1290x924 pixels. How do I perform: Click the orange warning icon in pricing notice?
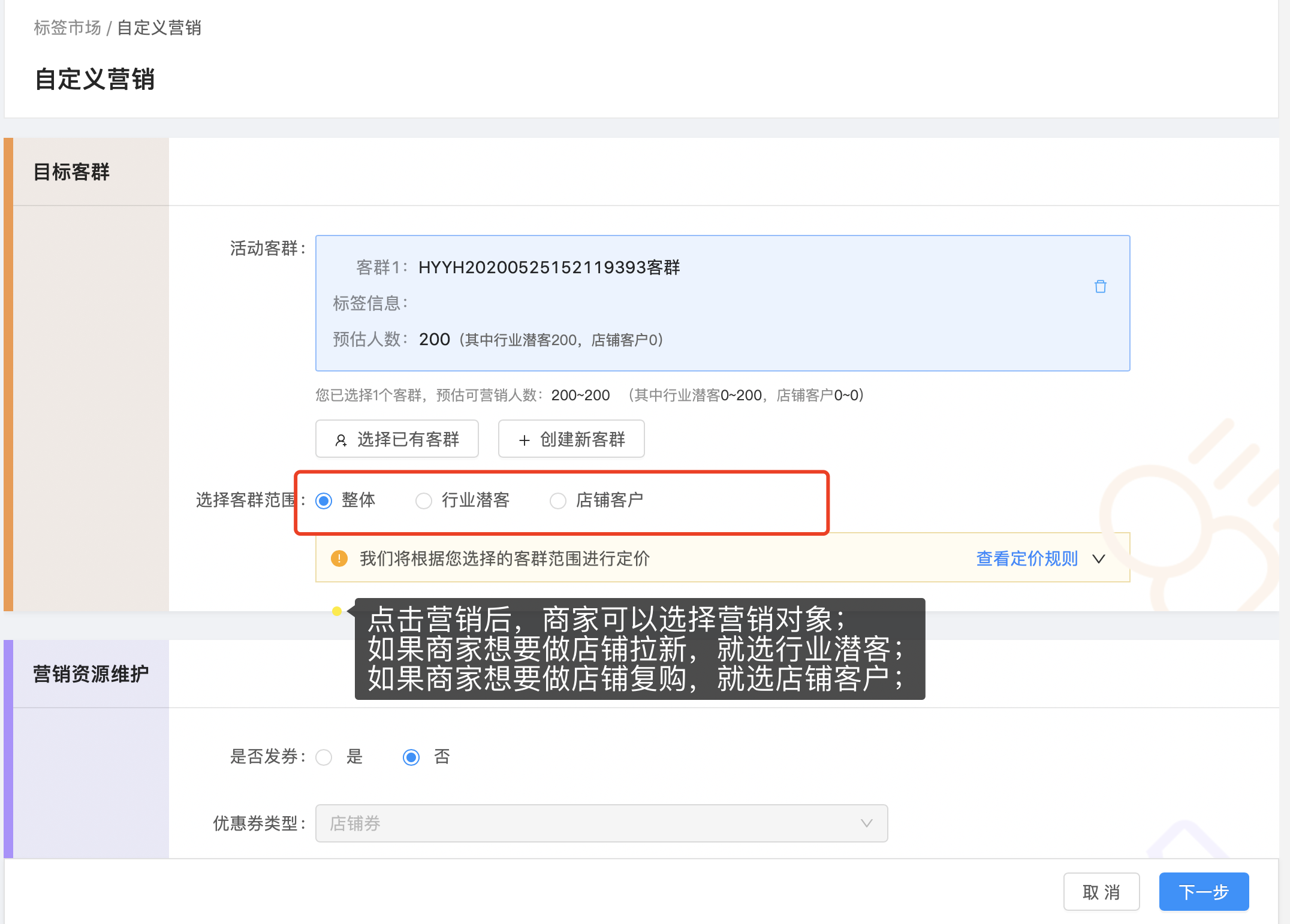point(339,558)
